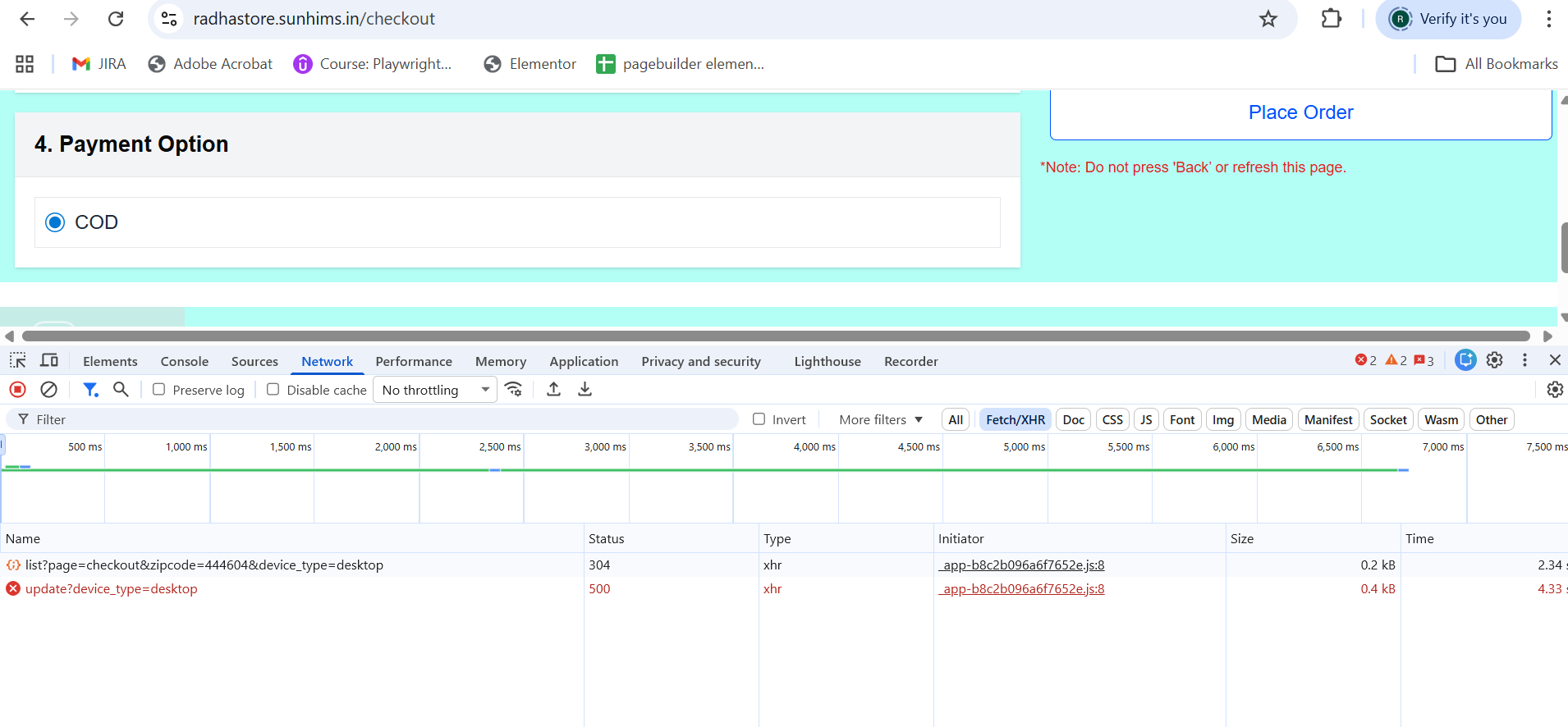This screenshot has height=727, width=1568.
Task: Toggle the JS filter
Action: 1146,419
